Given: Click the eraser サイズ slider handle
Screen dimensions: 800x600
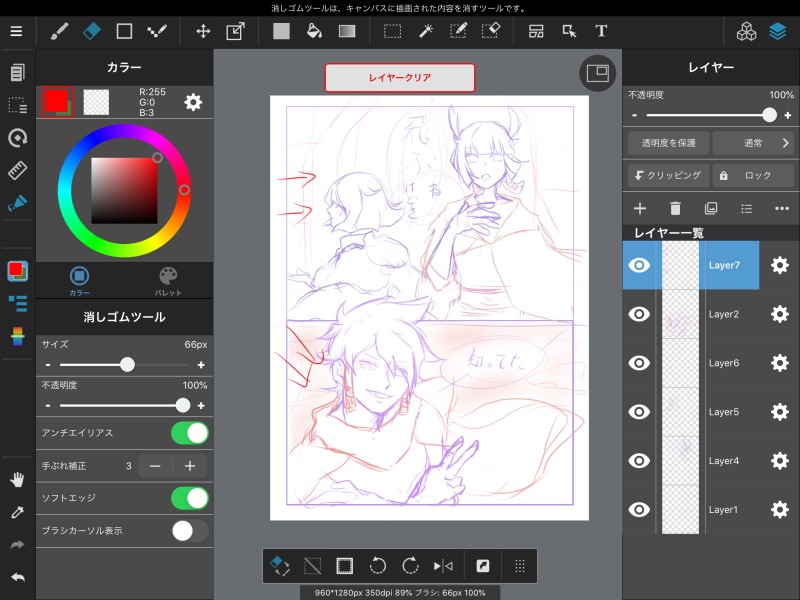Looking at the screenshot, I should coord(127,364).
